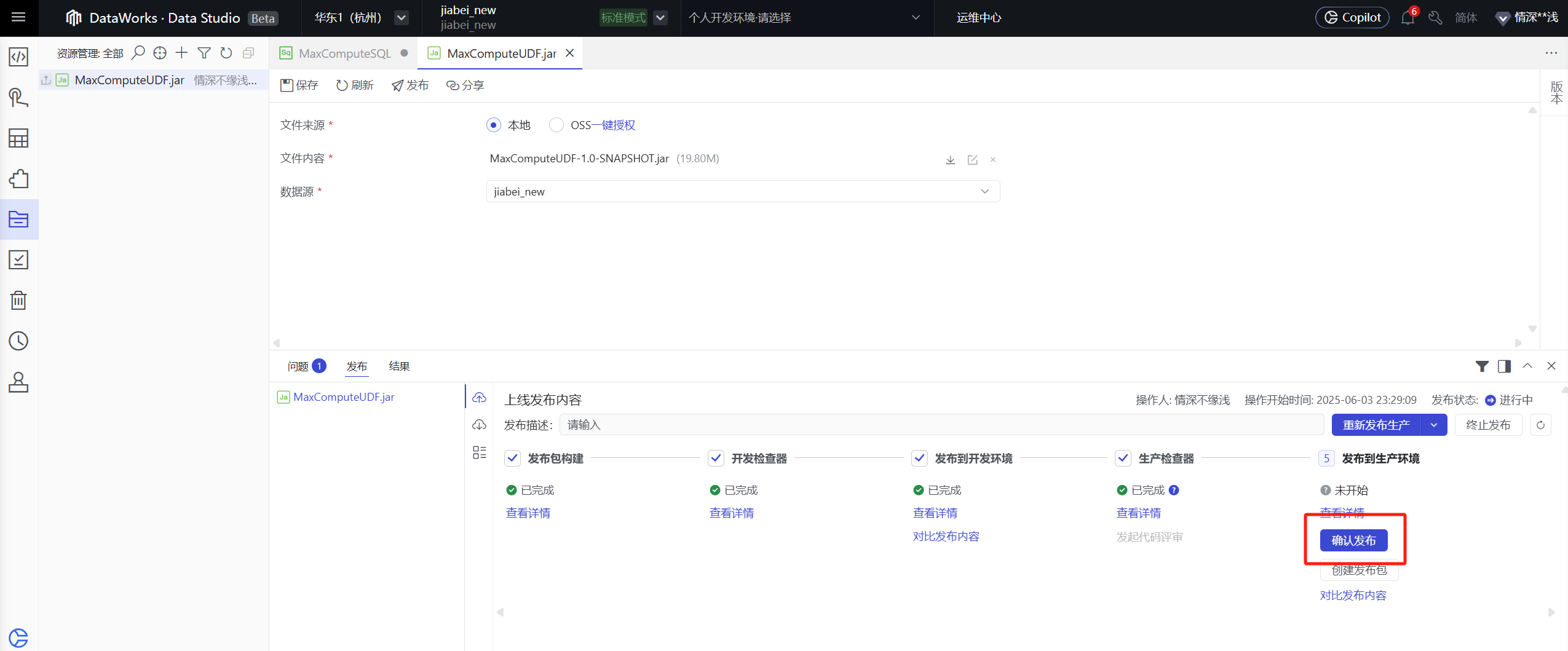Viewport: 1568px width, 651px height.
Task: Open the checklist task sidebar icon
Action: coord(18,259)
